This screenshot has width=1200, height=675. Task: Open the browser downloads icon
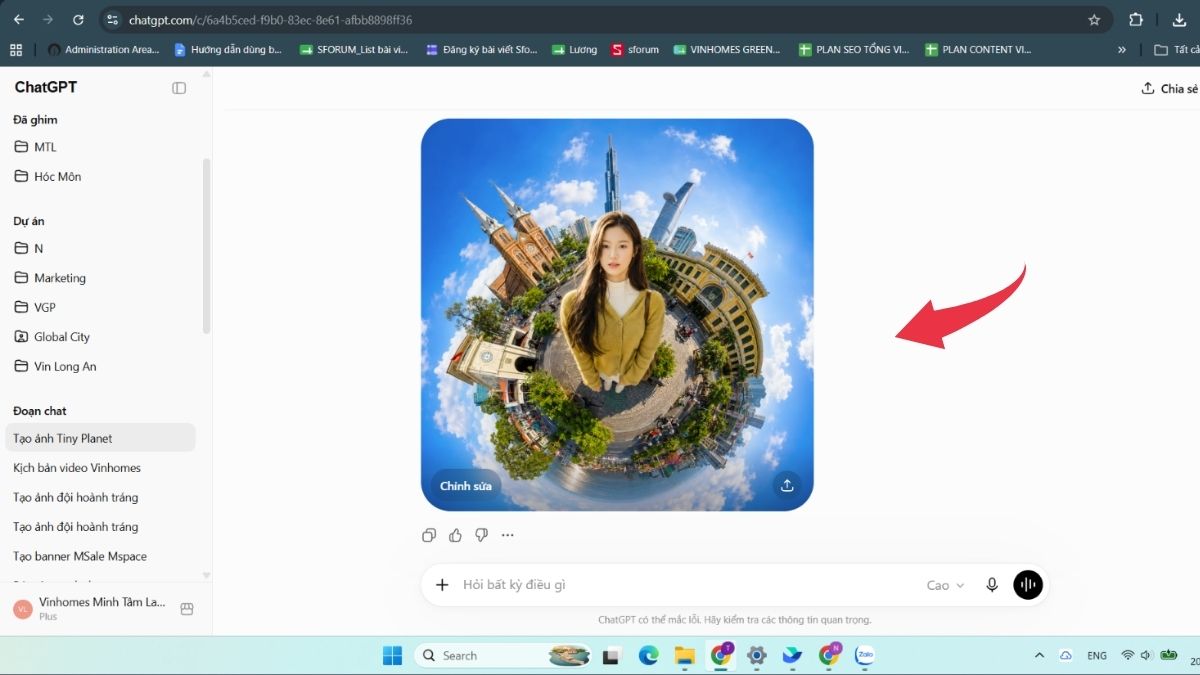(1179, 19)
